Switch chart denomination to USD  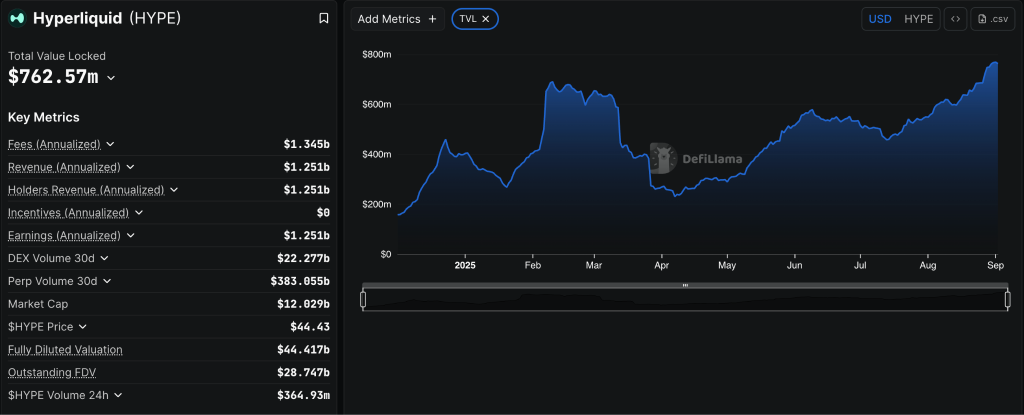click(880, 19)
